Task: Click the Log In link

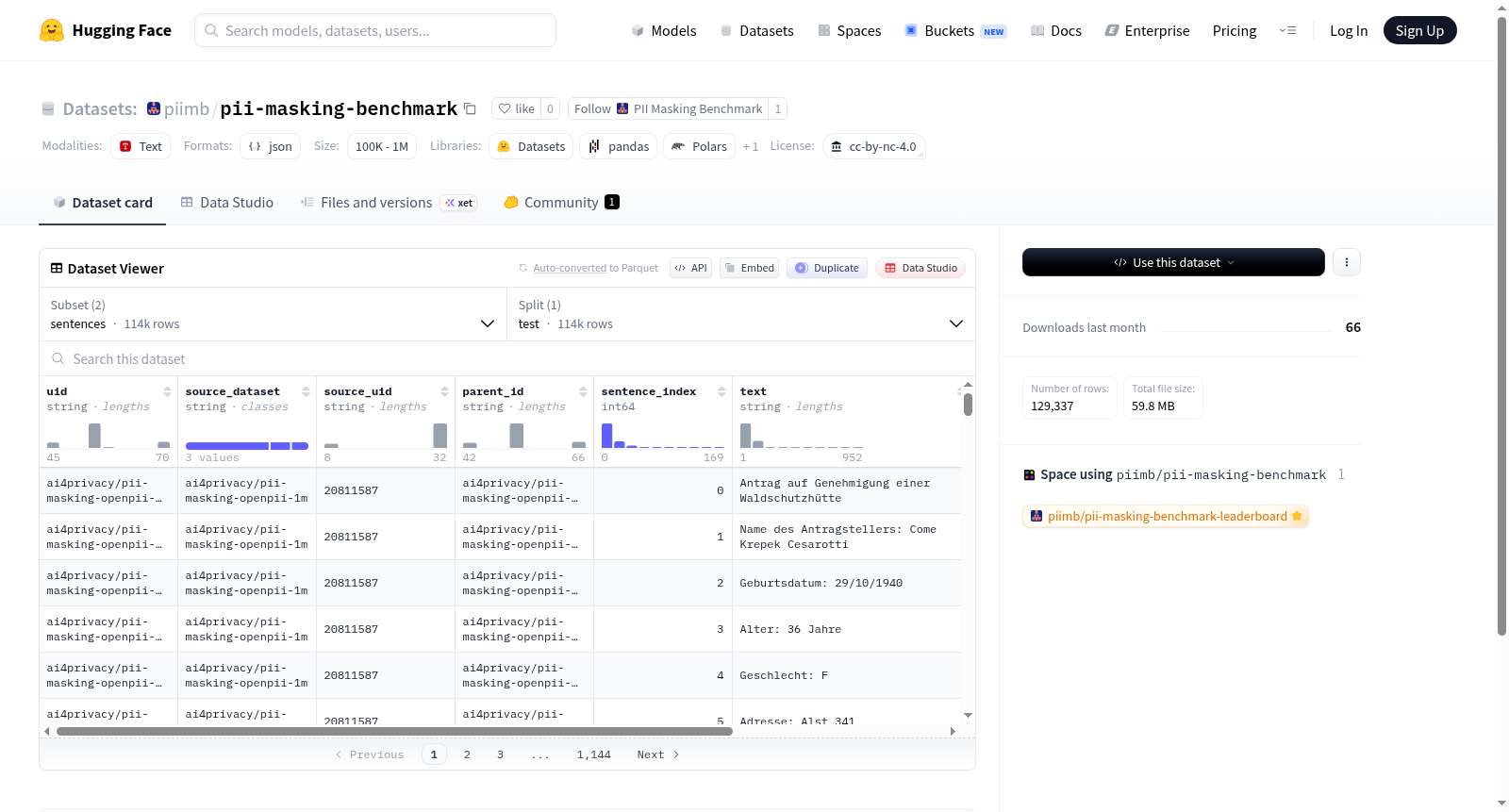Action: click(1349, 30)
